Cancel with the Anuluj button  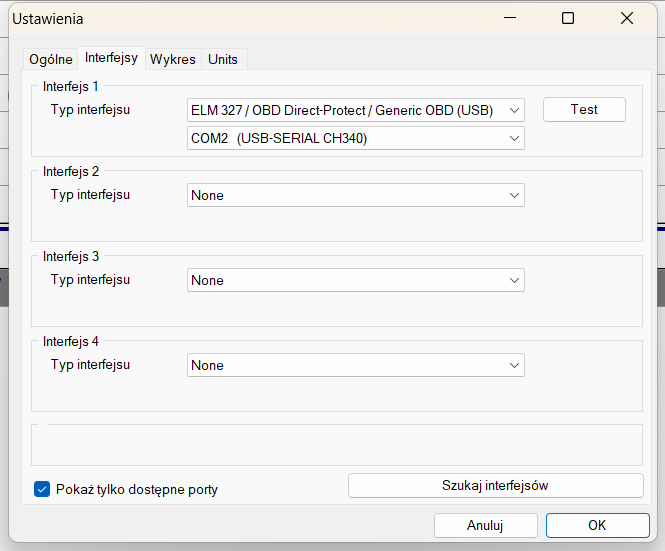click(x=485, y=525)
